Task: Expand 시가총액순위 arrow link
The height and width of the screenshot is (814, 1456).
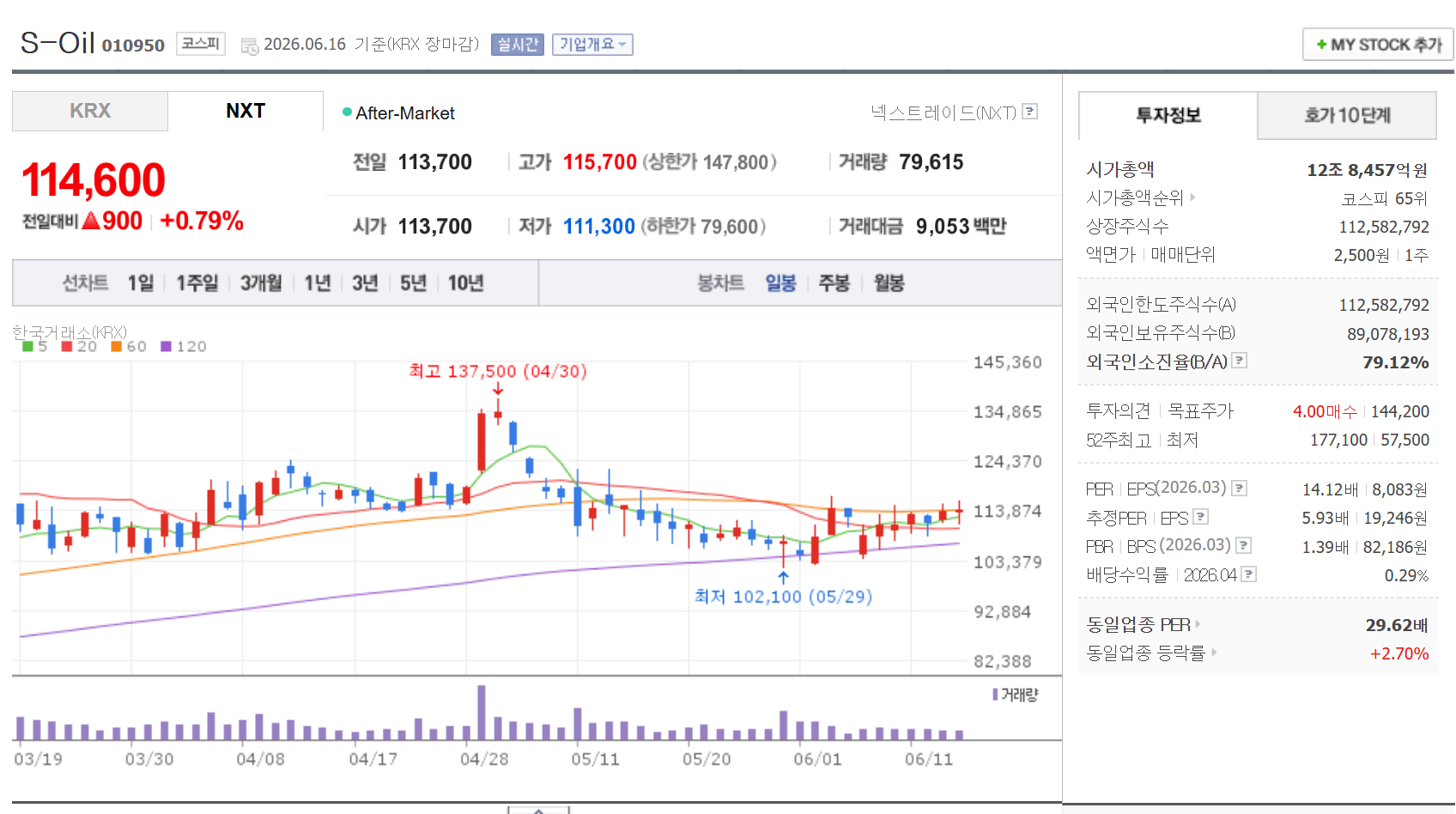Action: 1193,197
